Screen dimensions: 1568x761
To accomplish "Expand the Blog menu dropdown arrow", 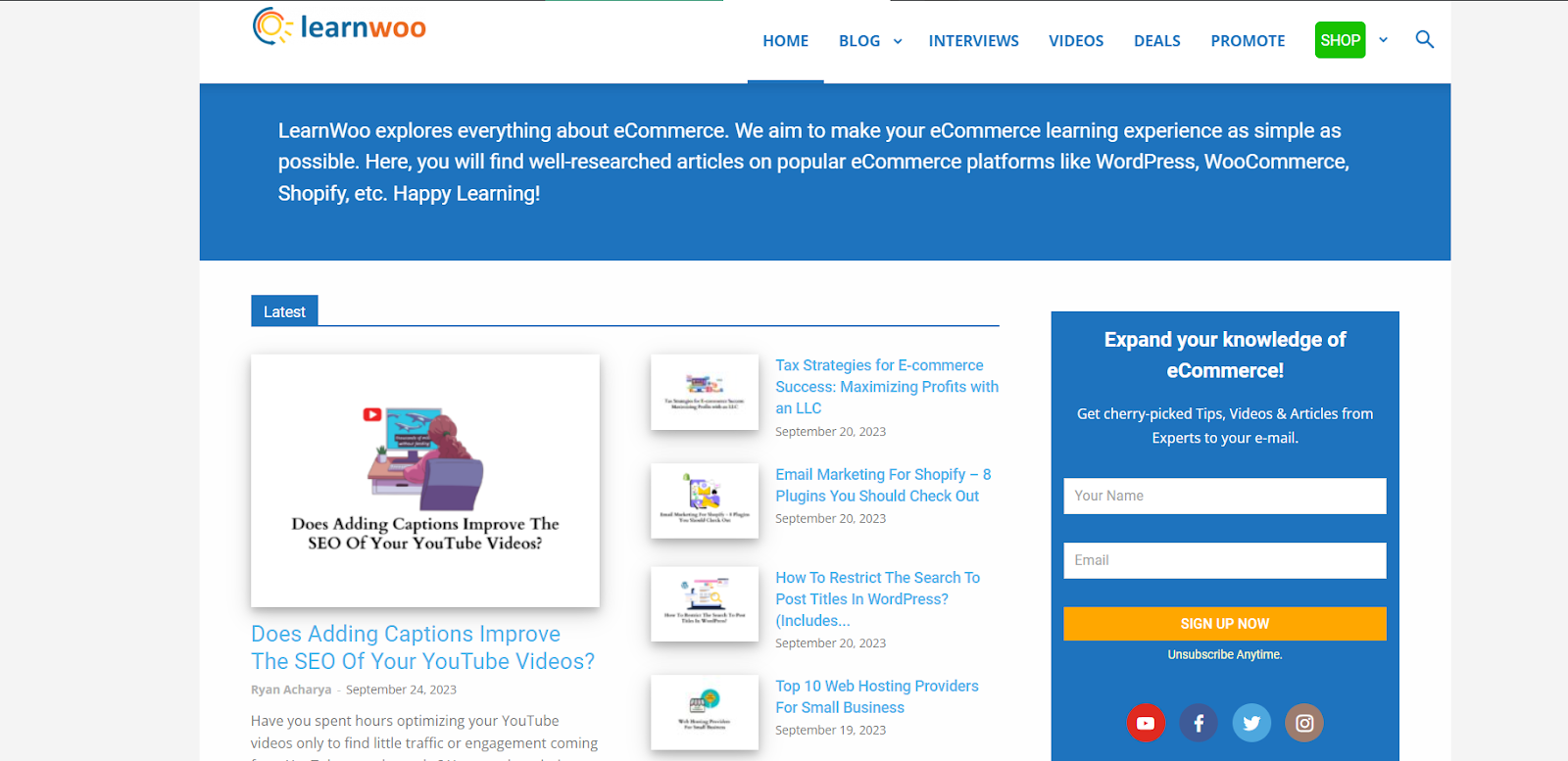I will (x=898, y=41).
